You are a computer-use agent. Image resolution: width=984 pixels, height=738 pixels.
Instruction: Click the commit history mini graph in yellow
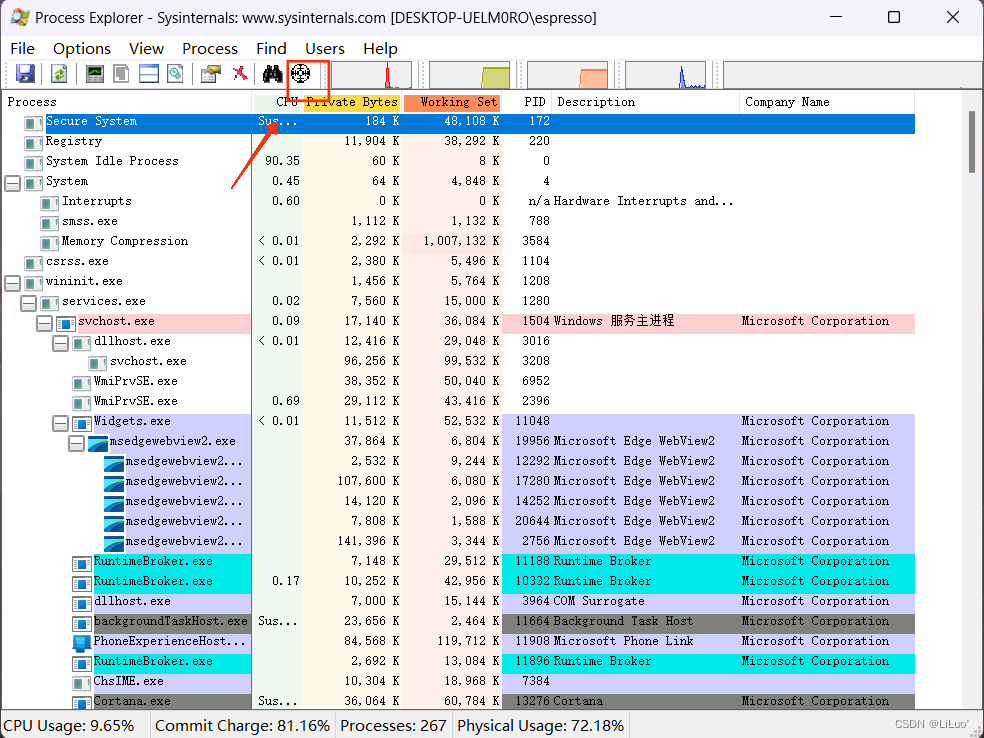469,75
